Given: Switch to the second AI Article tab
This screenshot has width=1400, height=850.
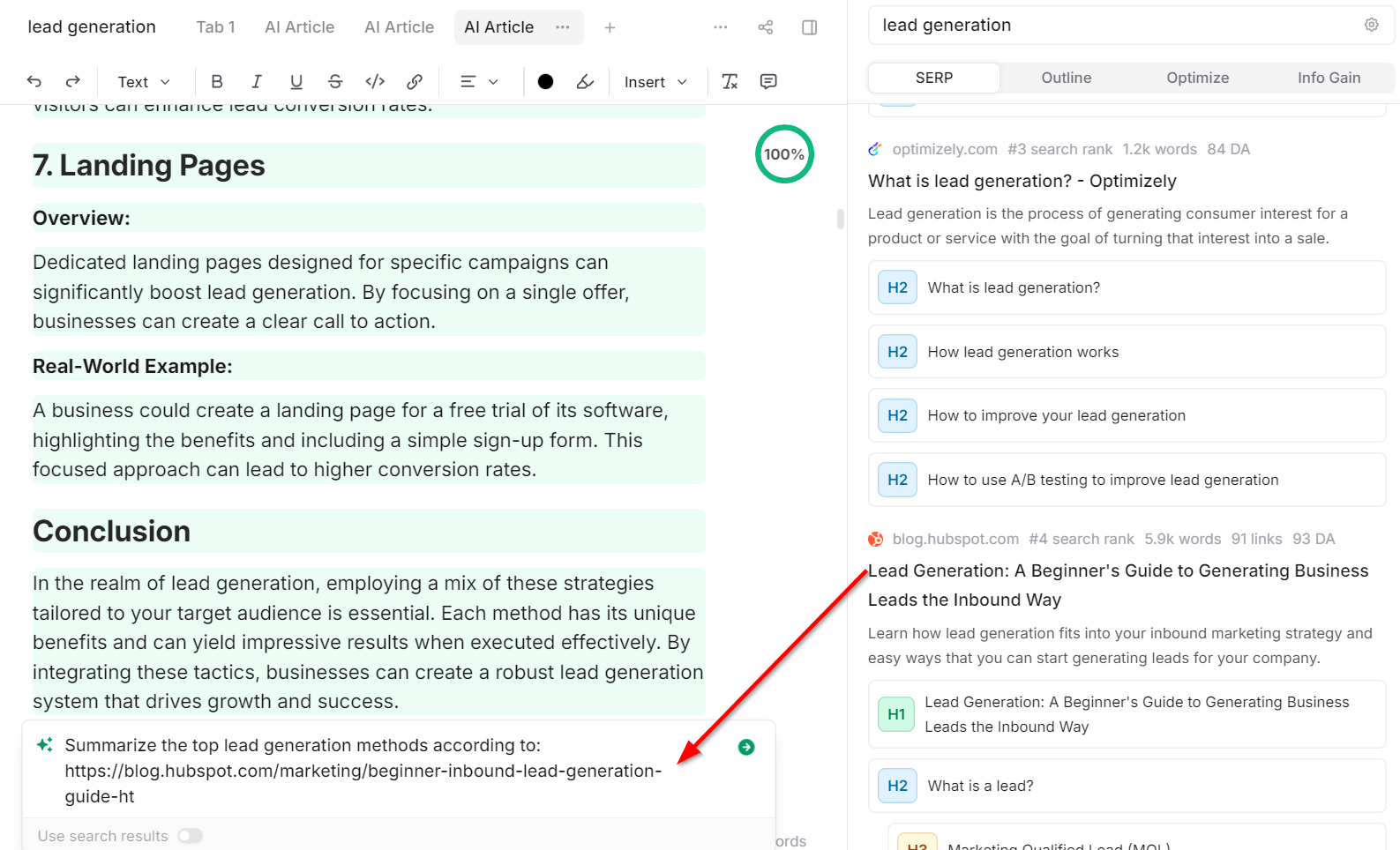Looking at the screenshot, I should pos(400,27).
